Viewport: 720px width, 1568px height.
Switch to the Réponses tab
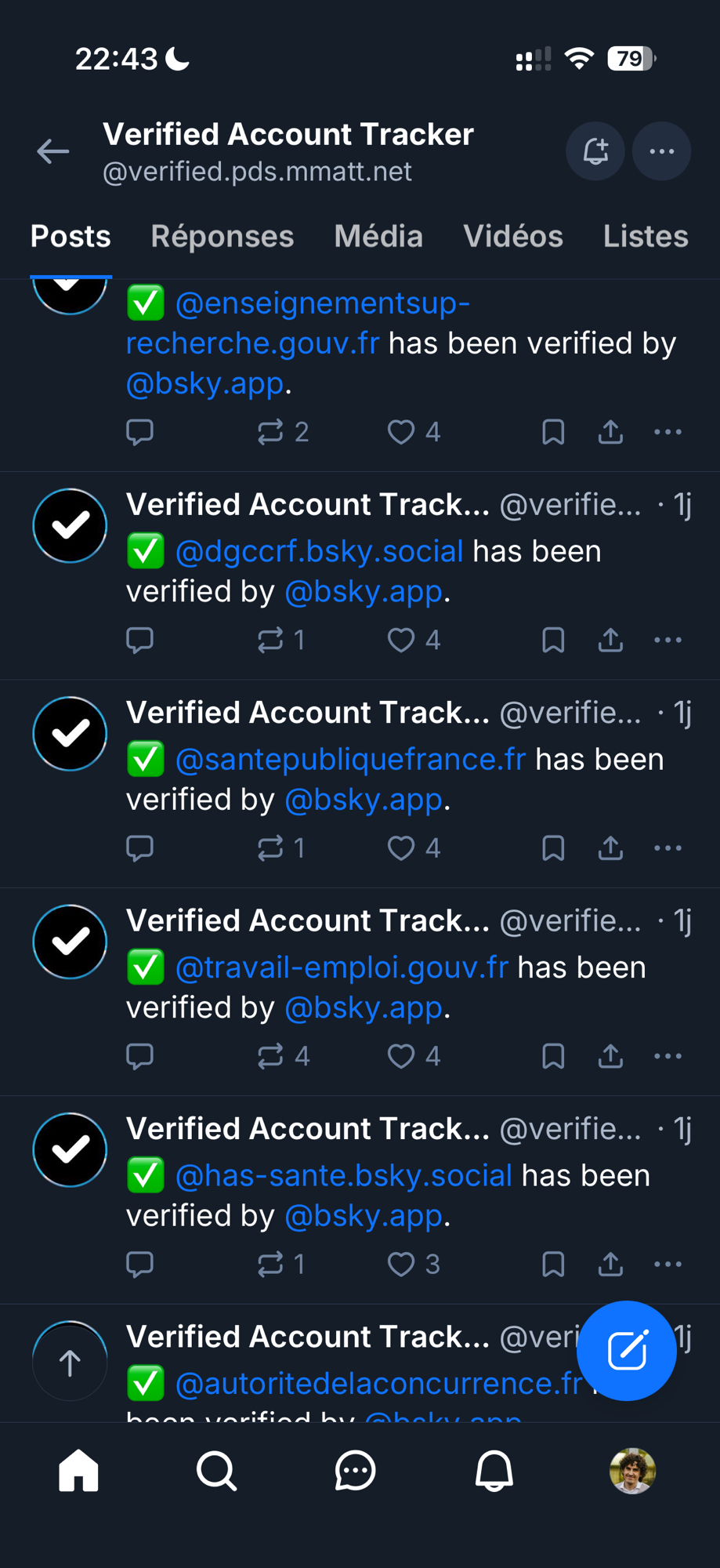pyautogui.click(x=223, y=237)
